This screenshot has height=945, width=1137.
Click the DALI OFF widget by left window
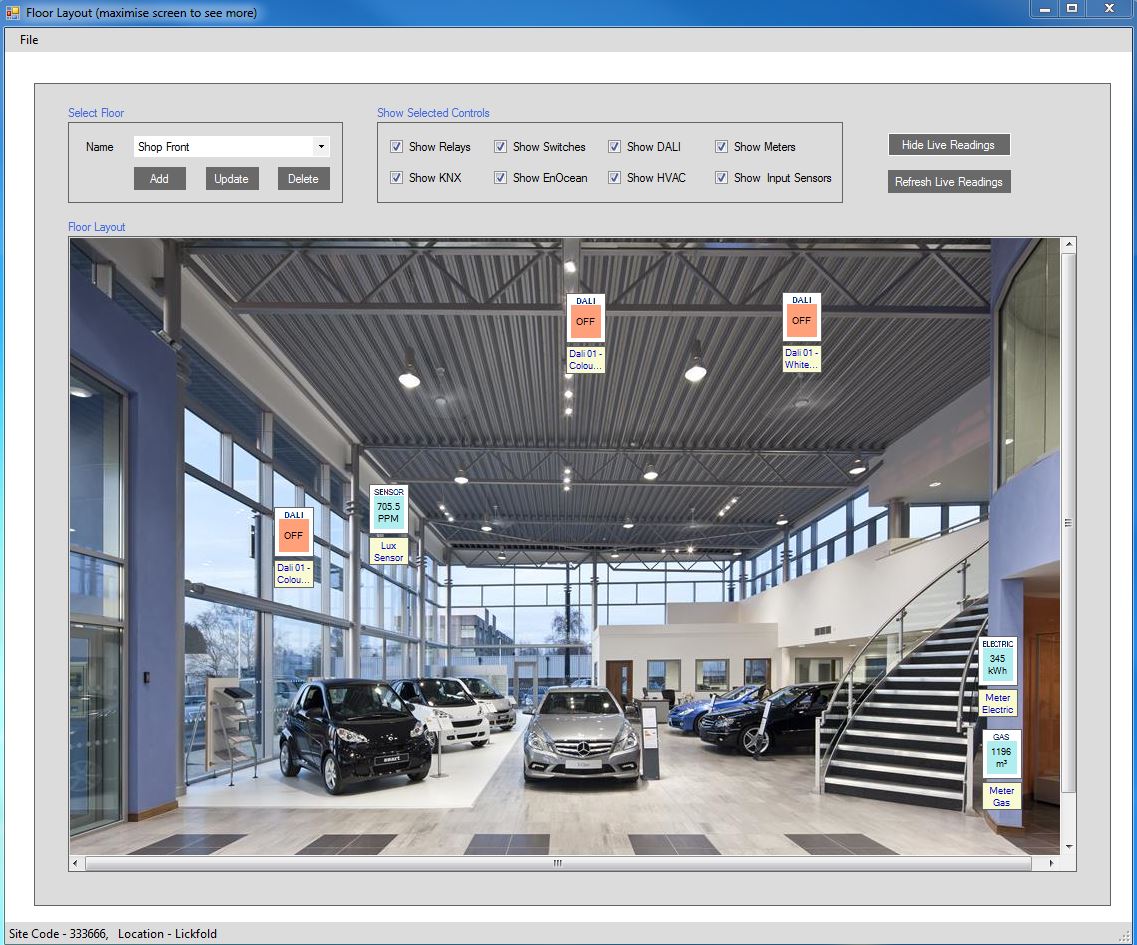[x=293, y=533]
